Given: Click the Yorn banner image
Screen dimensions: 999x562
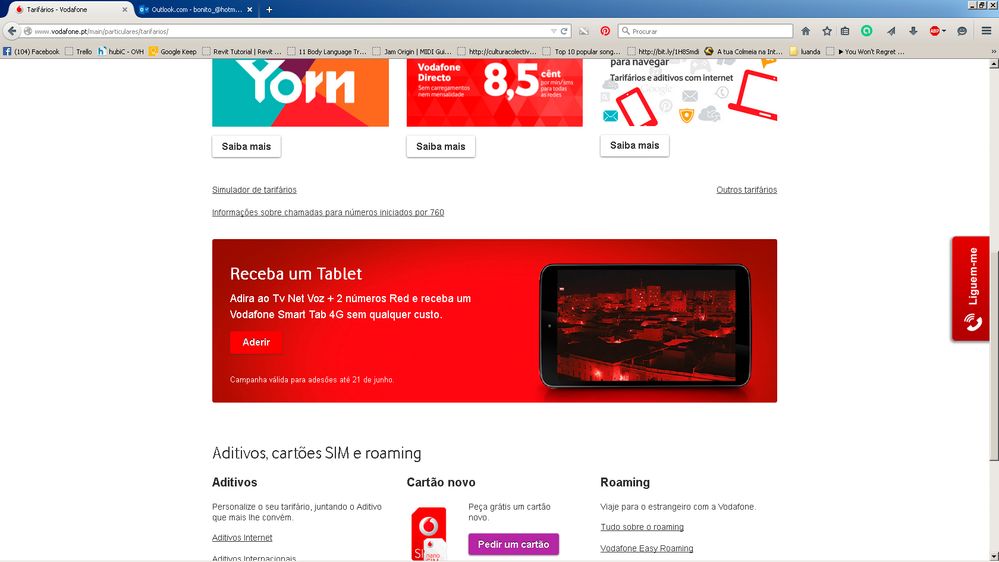Looking at the screenshot, I should click(300, 93).
